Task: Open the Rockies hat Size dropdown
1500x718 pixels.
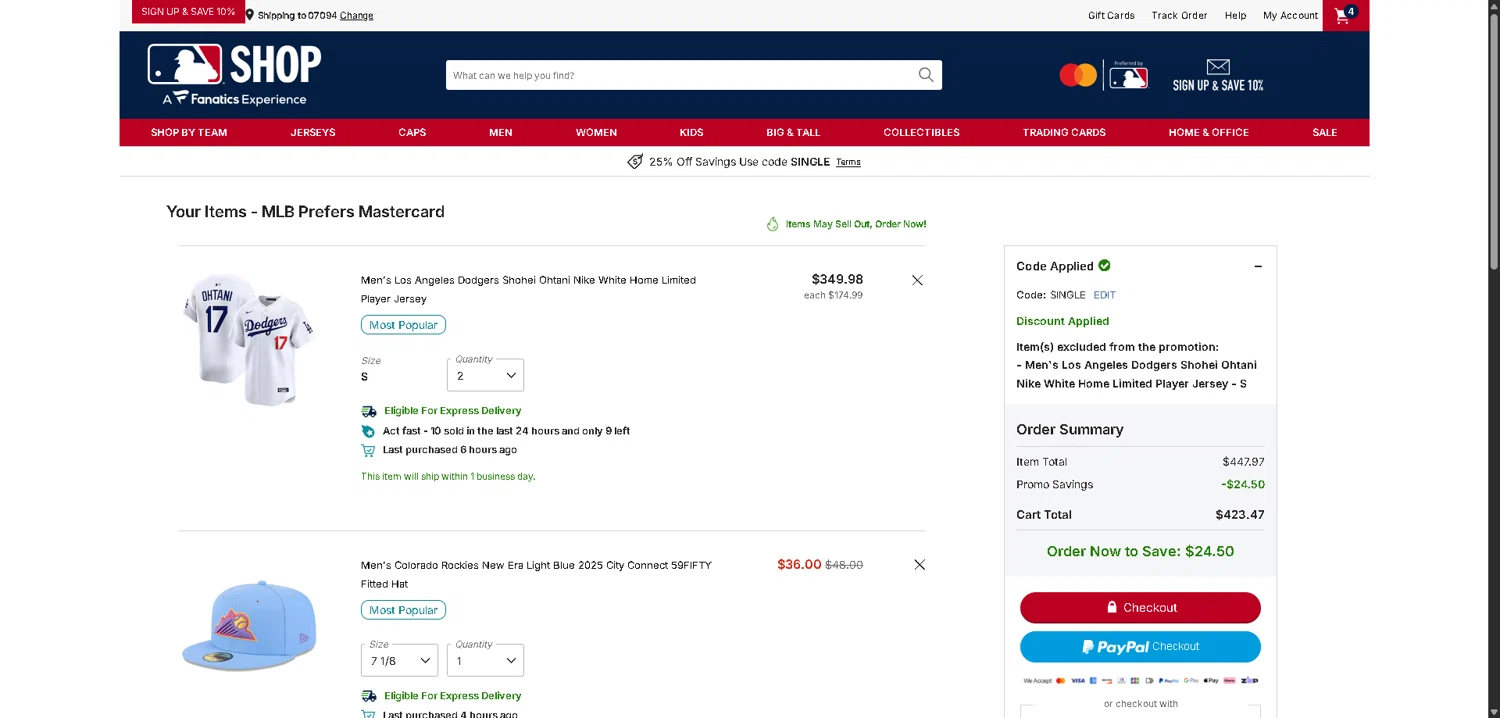Action: point(399,660)
